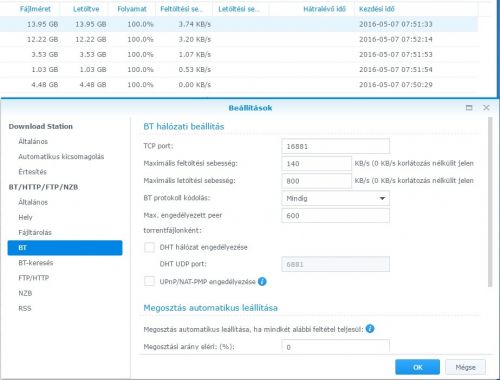Select the 1.03 GB download row
The image size is (500, 380).
click(239, 70)
